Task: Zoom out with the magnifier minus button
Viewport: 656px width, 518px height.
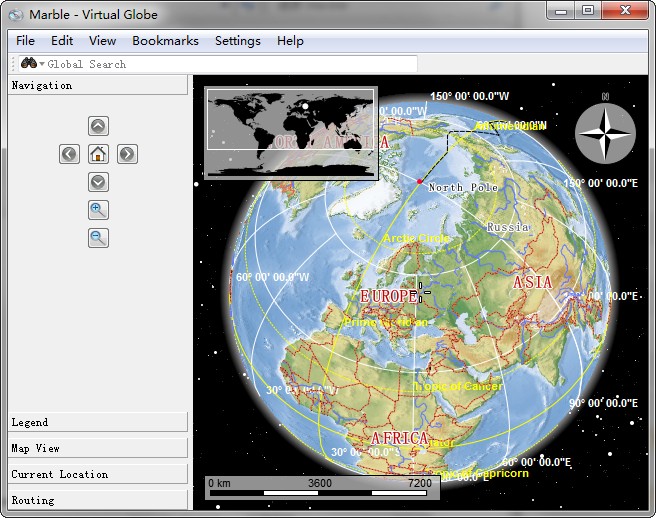Action: click(98, 238)
